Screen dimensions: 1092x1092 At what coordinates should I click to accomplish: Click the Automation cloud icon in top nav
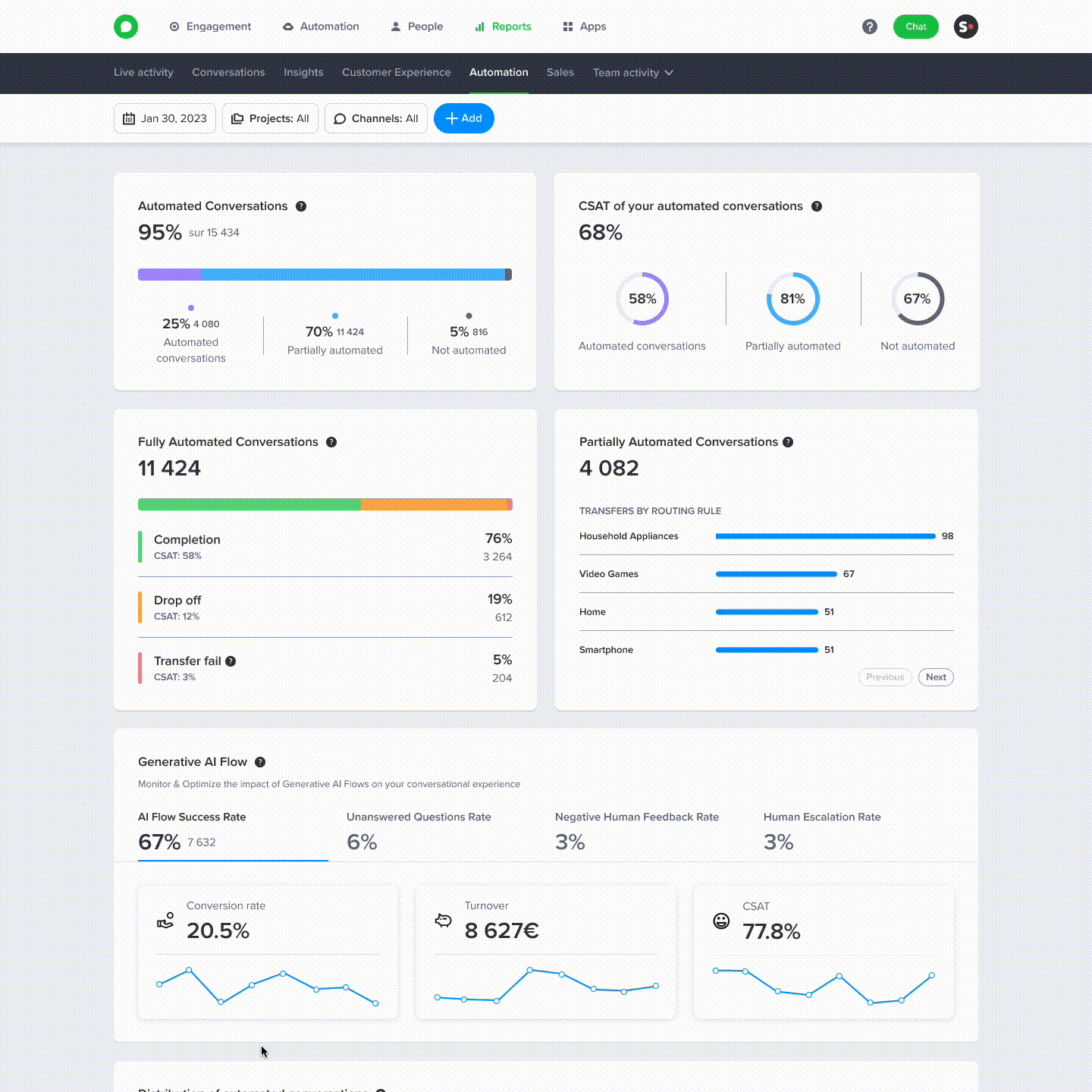tap(288, 27)
